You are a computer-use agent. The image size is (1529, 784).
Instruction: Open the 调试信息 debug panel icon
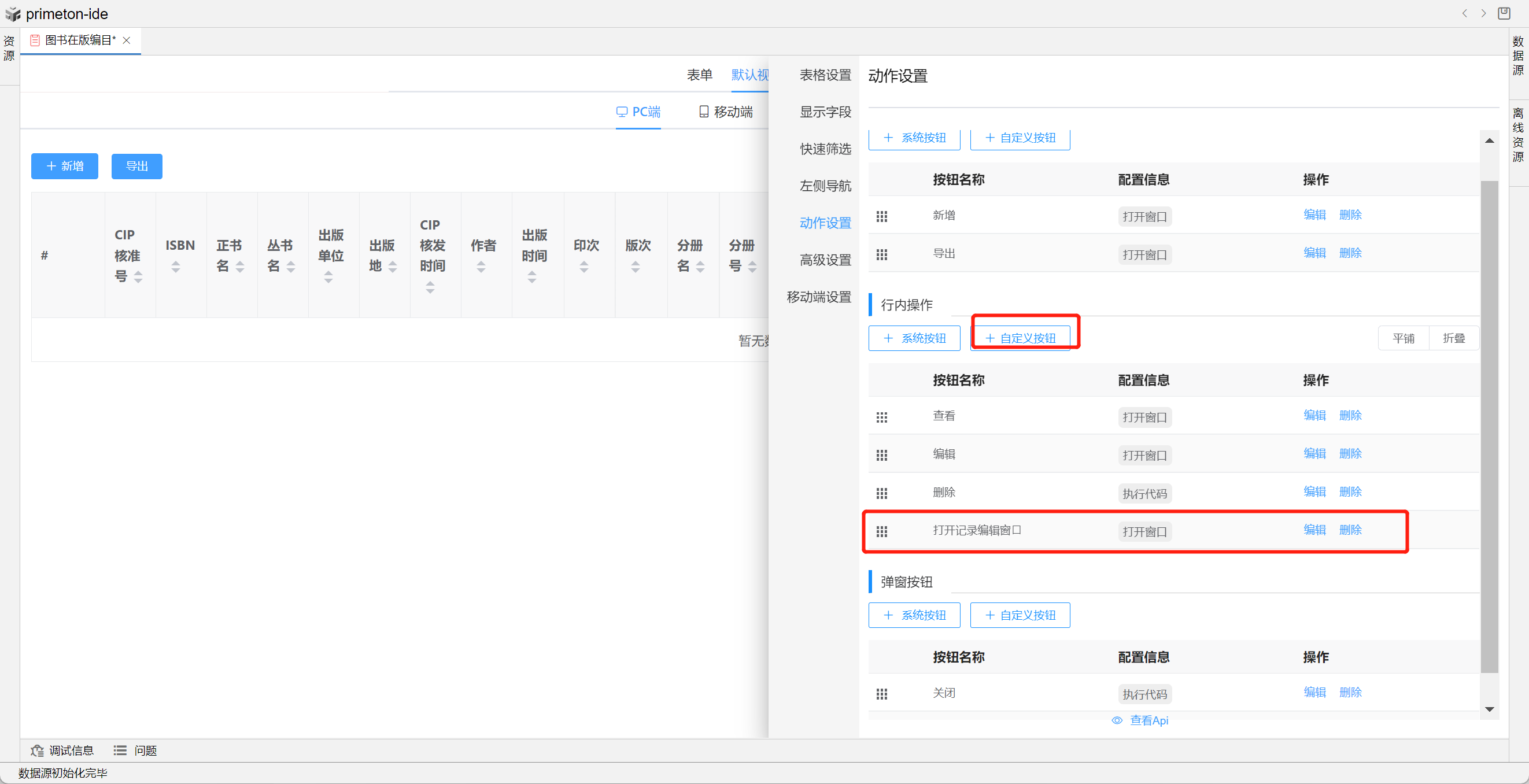[x=38, y=750]
